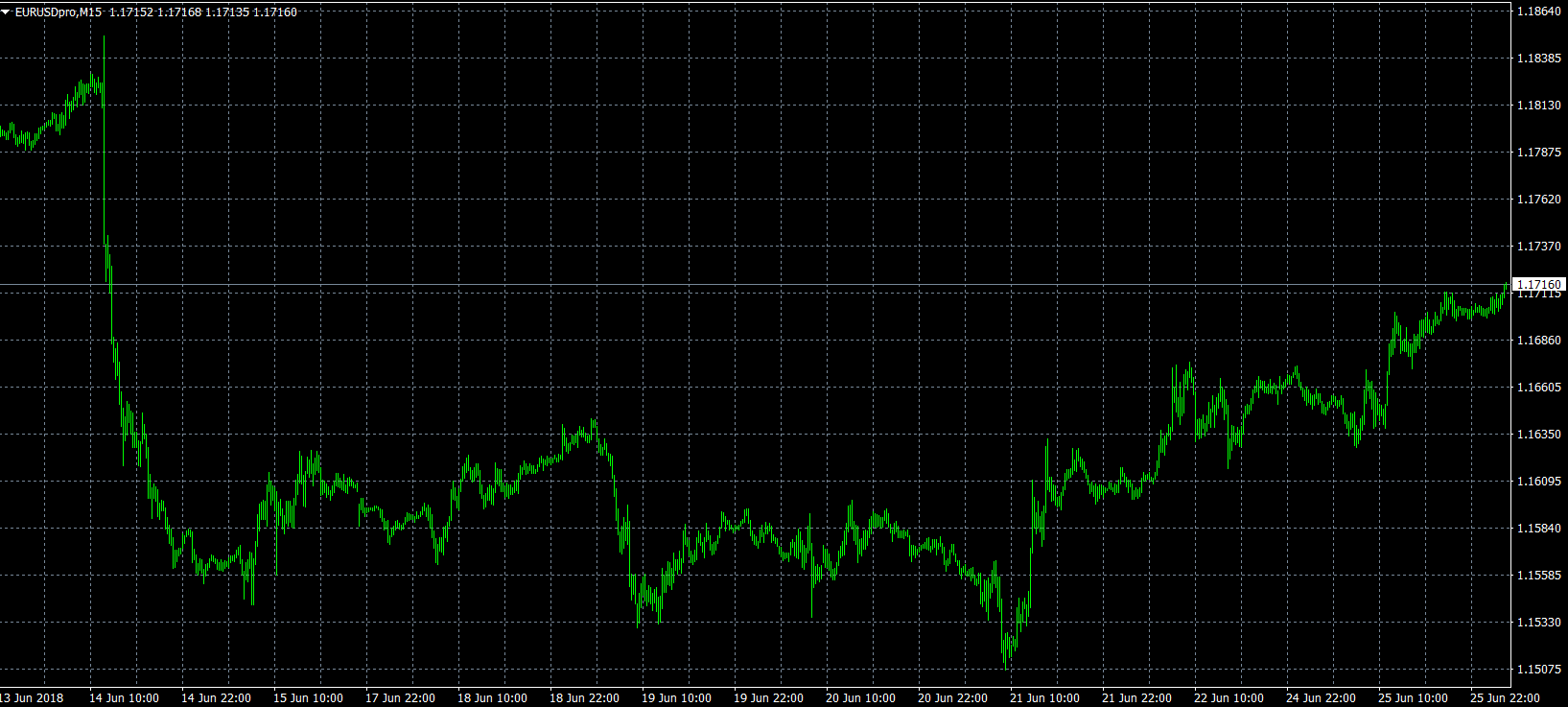Viewport: 1568px width, 707px height.
Task: Click the 21 Jun 10:00 time label
Action: (1044, 698)
